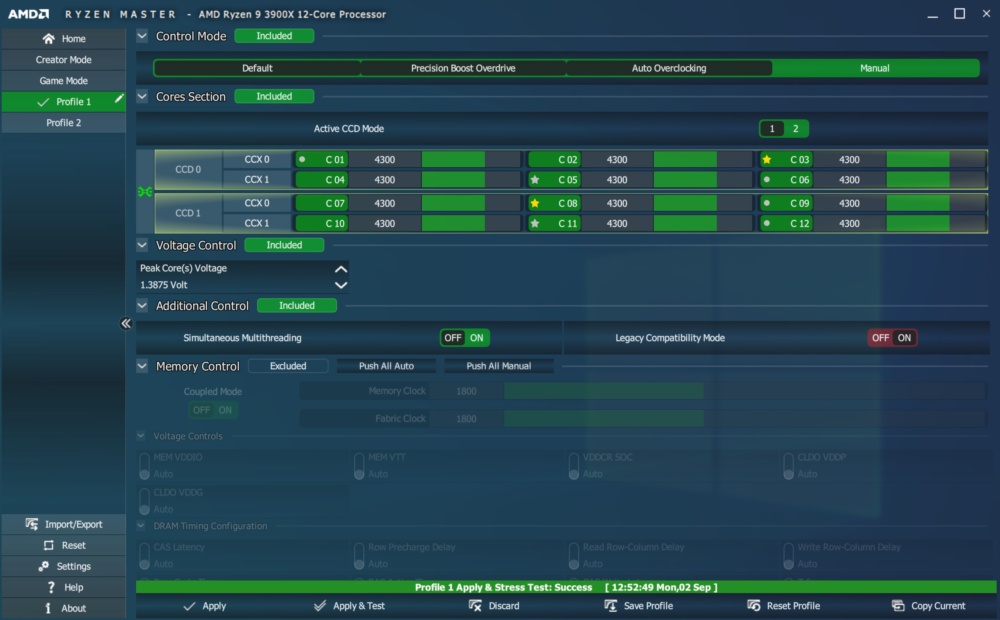Collapse the sidebar with the double-chevron icon
This screenshot has height=620, width=1000.
(x=126, y=323)
